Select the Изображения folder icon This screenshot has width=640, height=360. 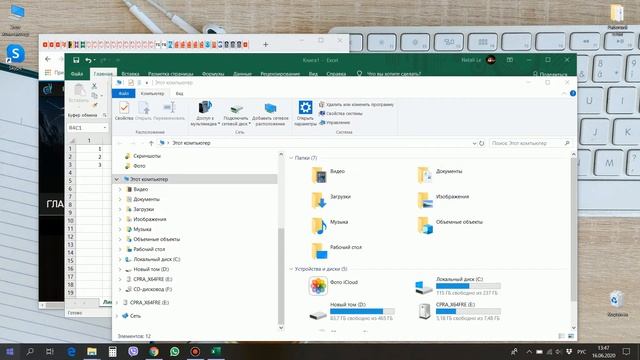(x=424, y=200)
